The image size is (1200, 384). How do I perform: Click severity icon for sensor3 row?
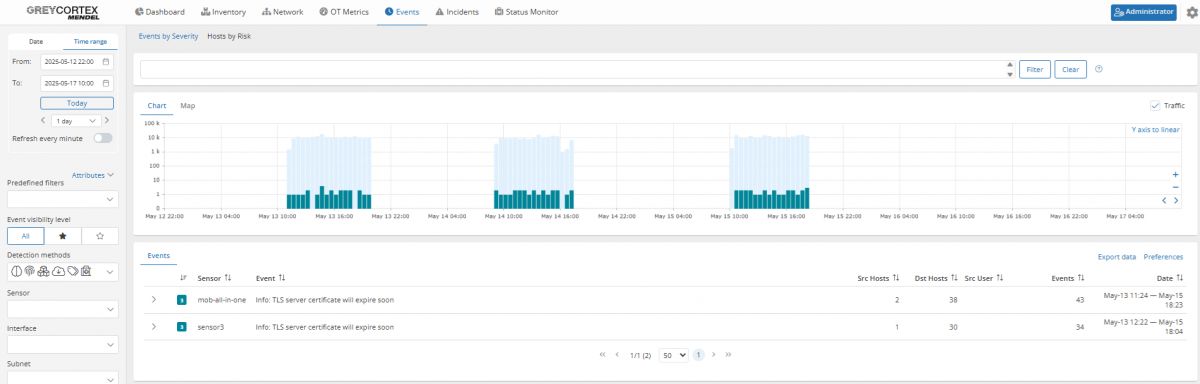pyautogui.click(x=182, y=326)
